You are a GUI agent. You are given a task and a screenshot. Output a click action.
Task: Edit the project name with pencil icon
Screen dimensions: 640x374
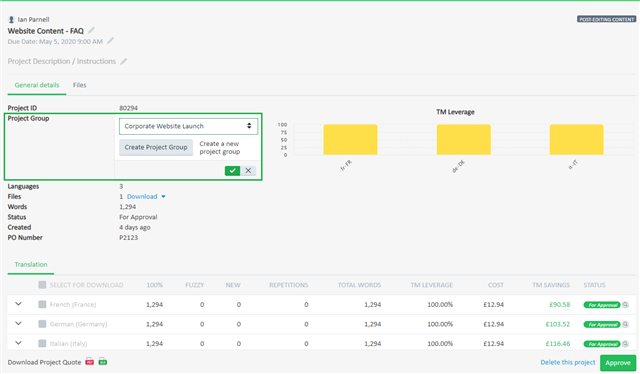tap(91, 30)
